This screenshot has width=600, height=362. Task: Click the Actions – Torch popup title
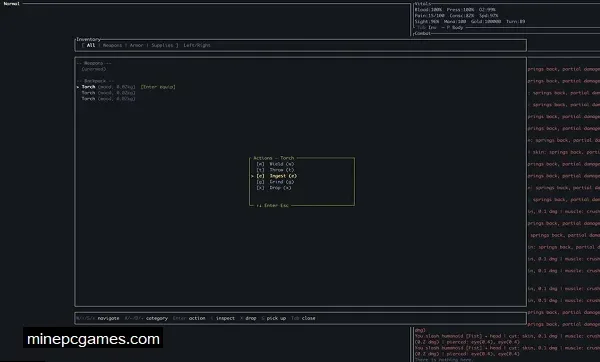pos(274,158)
